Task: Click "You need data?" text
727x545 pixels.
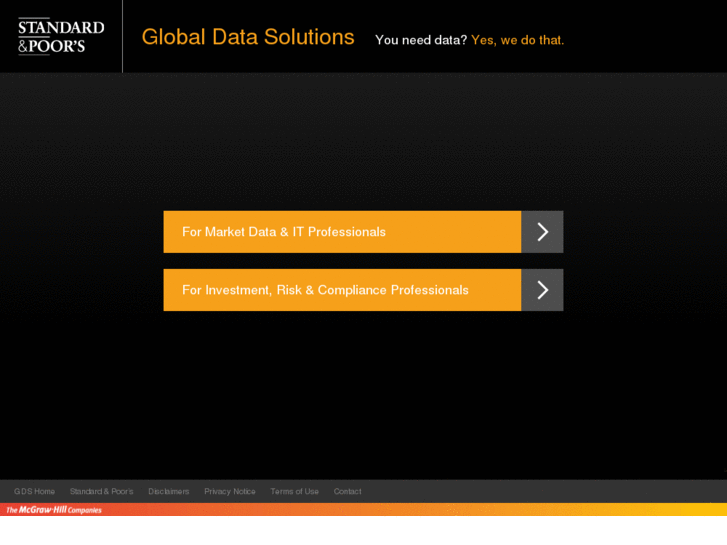Action: click(421, 40)
